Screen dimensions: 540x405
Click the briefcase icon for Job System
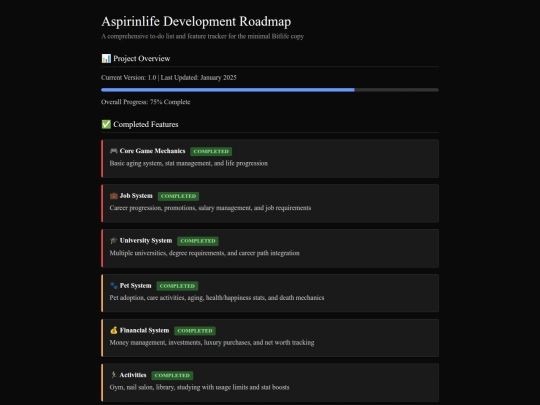pos(114,196)
